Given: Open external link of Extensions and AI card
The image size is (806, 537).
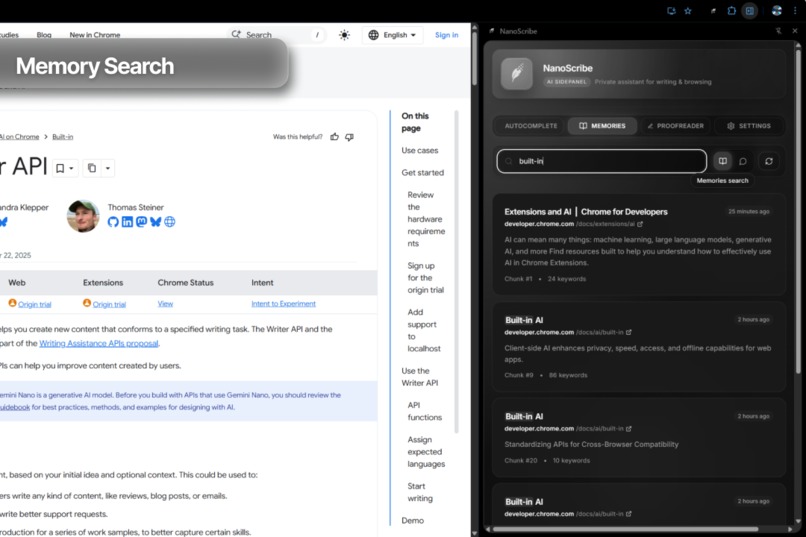Looking at the screenshot, I should pyautogui.click(x=640, y=224).
